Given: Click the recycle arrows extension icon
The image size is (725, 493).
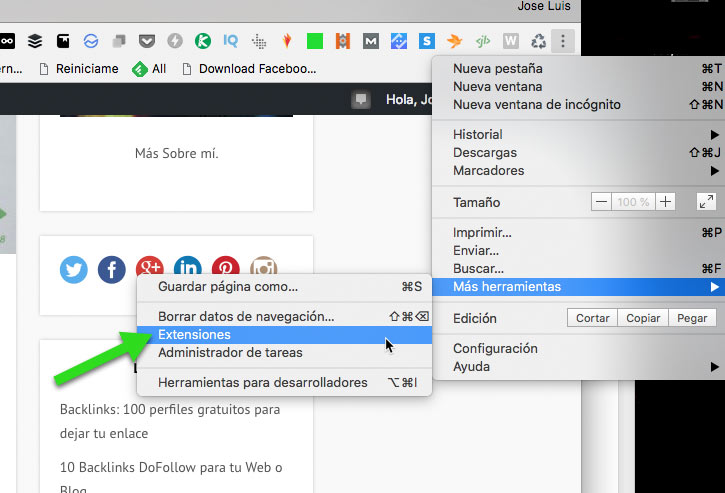Looking at the screenshot, I should click(x=538, y=41).
